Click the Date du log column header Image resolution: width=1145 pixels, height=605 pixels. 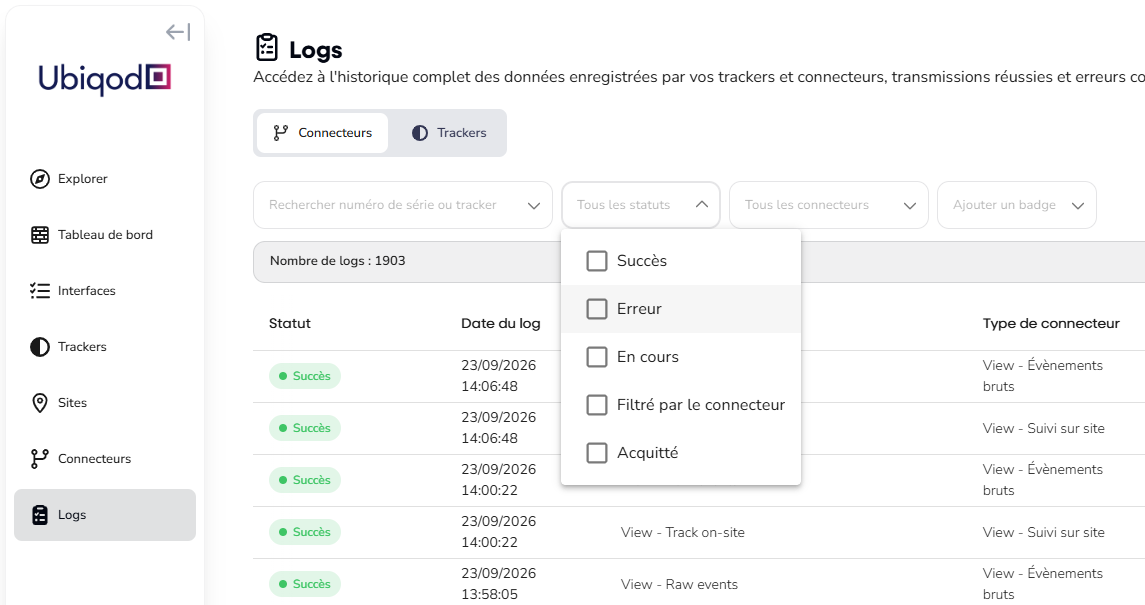501,323
